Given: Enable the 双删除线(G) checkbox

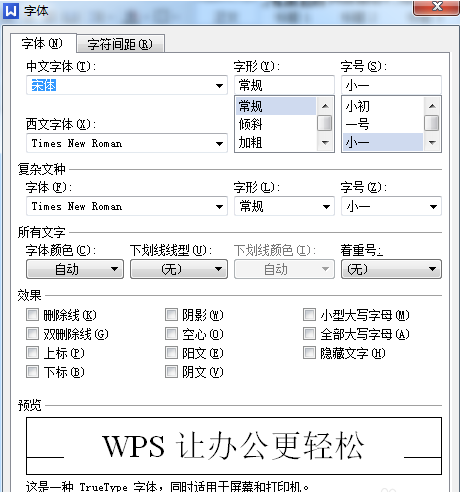Looking at the screenshot, I should pyautogui.click(x=32, y=334).
